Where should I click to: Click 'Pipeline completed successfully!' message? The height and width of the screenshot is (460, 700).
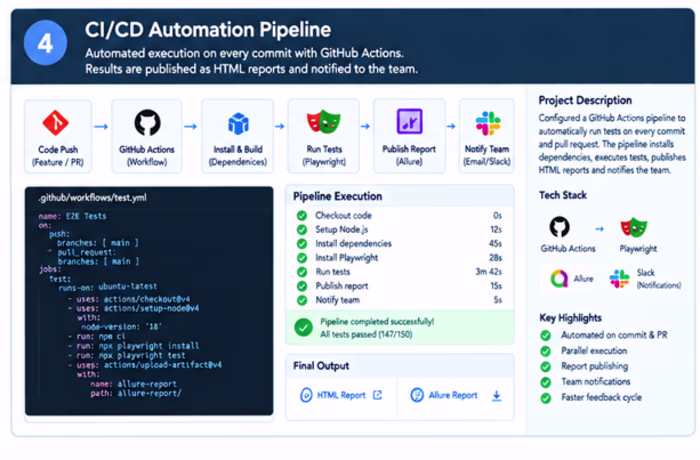coord(377,322)
